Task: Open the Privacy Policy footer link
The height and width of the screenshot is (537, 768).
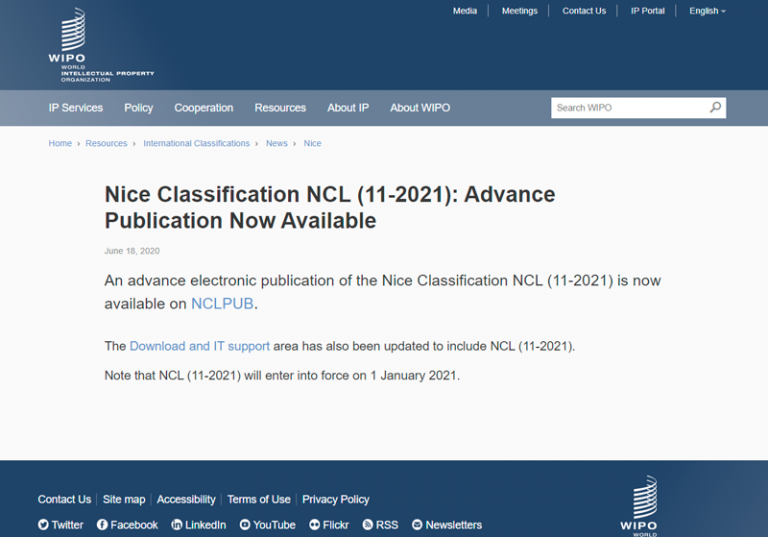Action: pos(336,499)
